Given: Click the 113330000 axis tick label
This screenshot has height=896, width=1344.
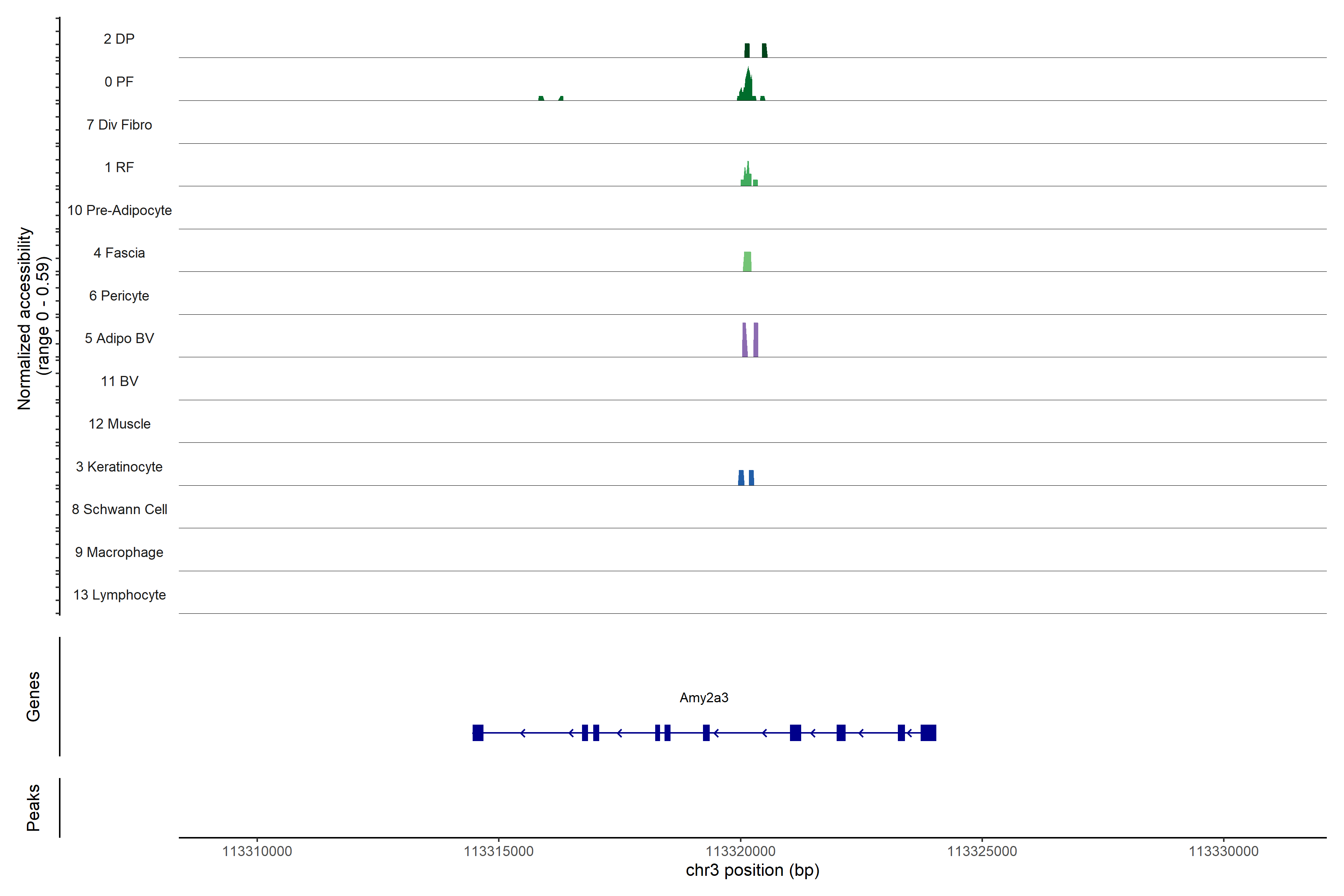Looking at the screenshot, I should pyautogui.click(x=1223, y=852).
